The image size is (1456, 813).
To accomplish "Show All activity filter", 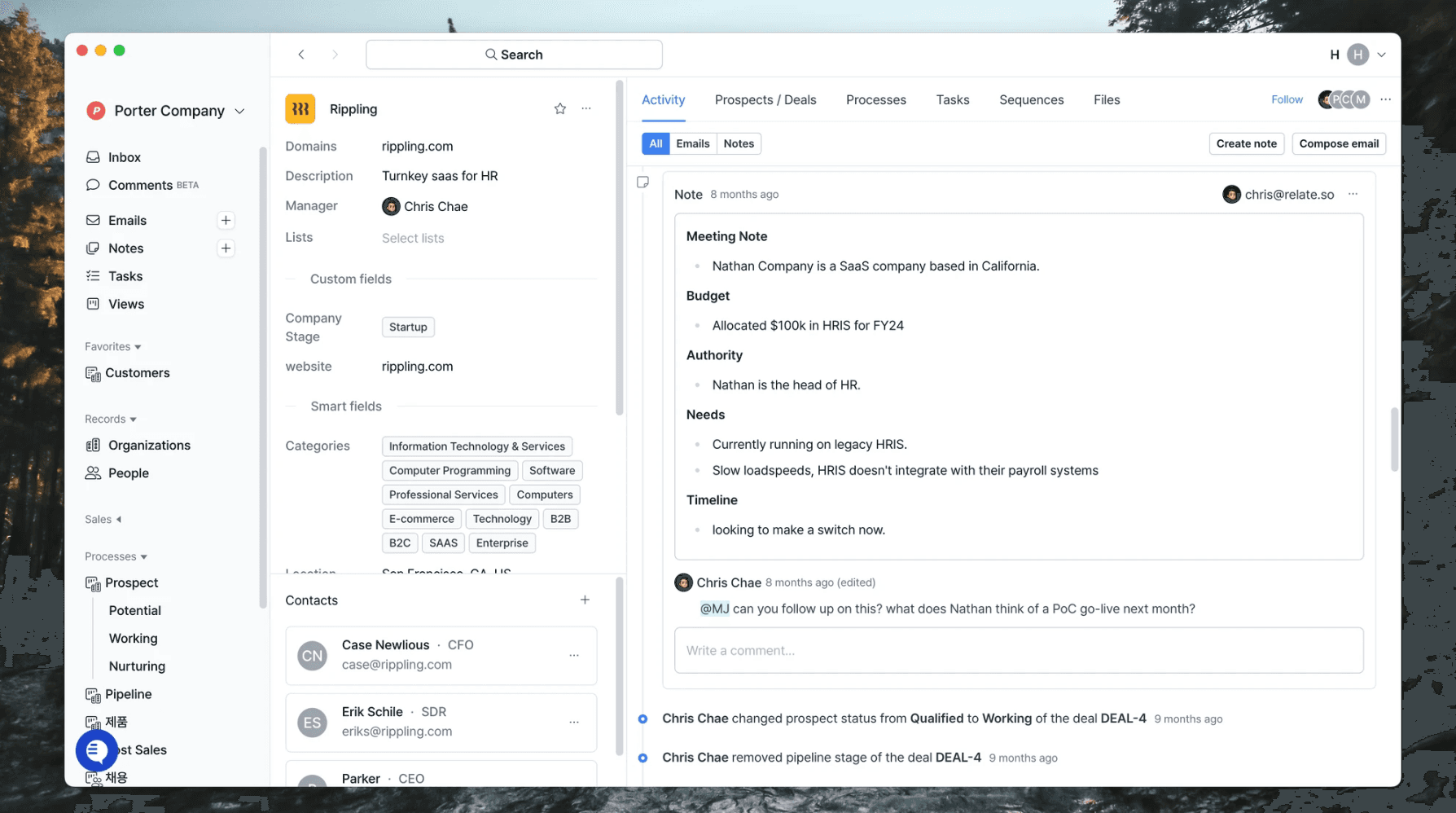I will pyautogui.click(x=656, y=143).
